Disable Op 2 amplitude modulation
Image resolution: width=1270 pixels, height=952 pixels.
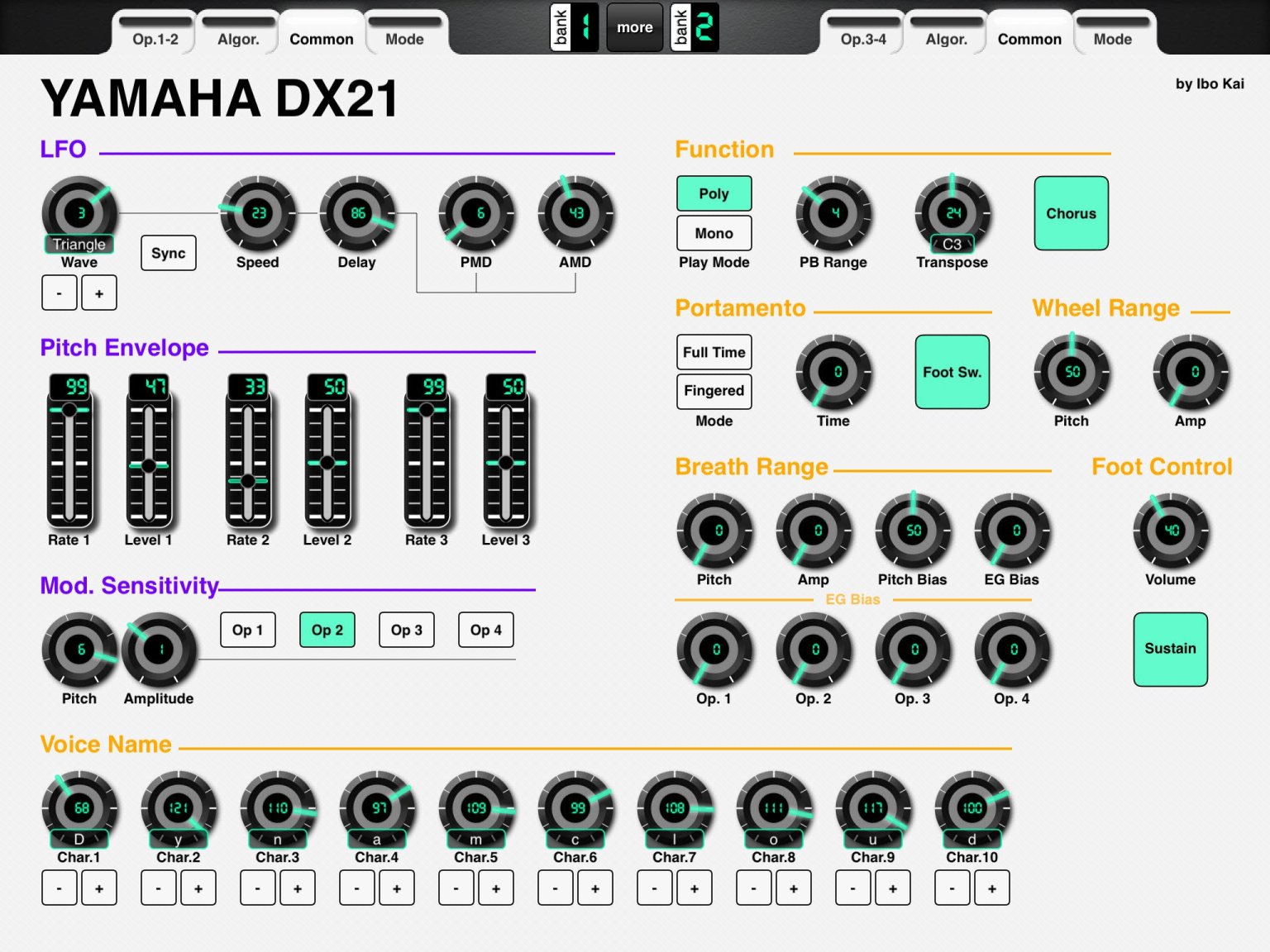(327, 630)
